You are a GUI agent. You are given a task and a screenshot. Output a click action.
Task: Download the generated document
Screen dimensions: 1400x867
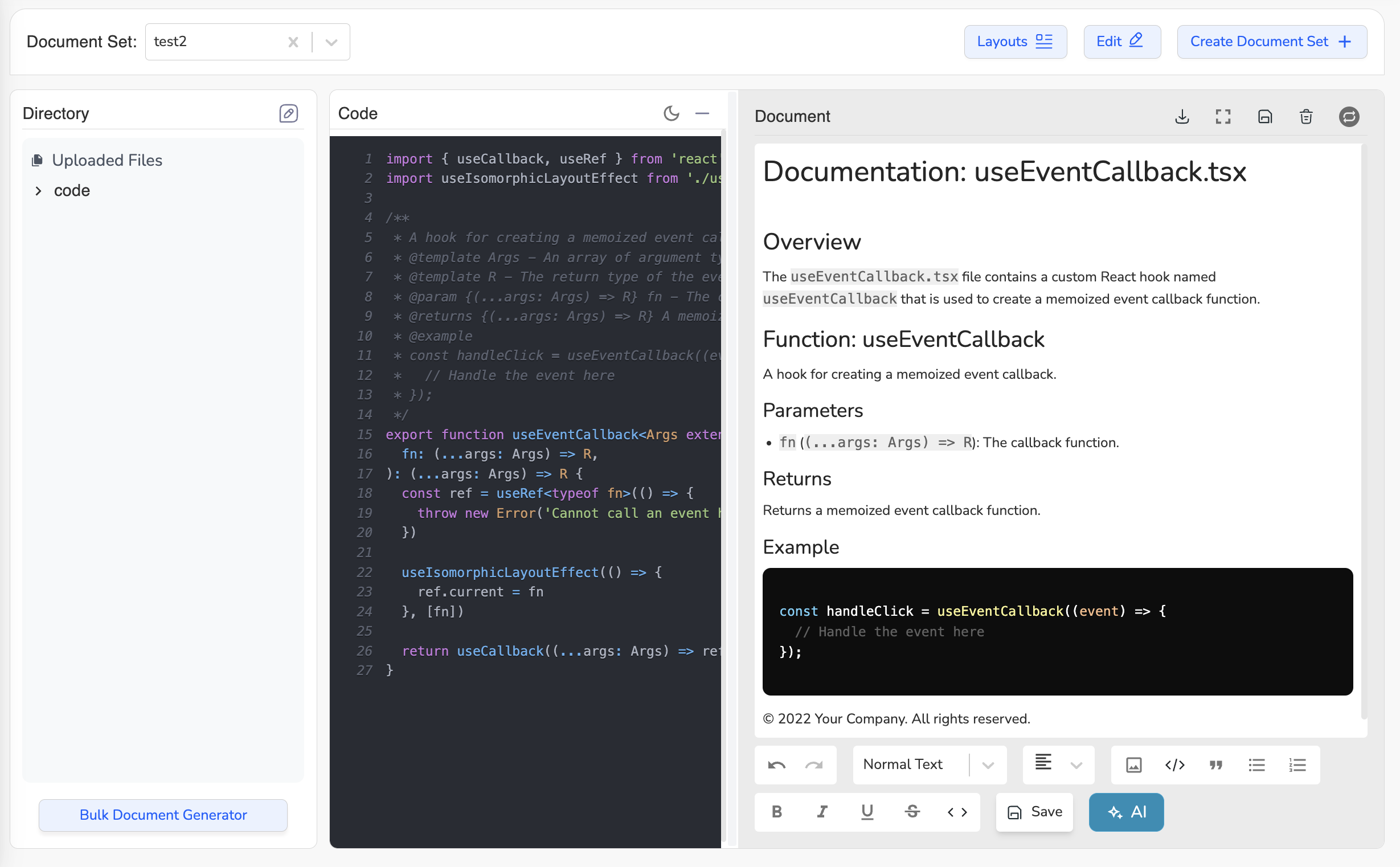tap(1182, 116)
